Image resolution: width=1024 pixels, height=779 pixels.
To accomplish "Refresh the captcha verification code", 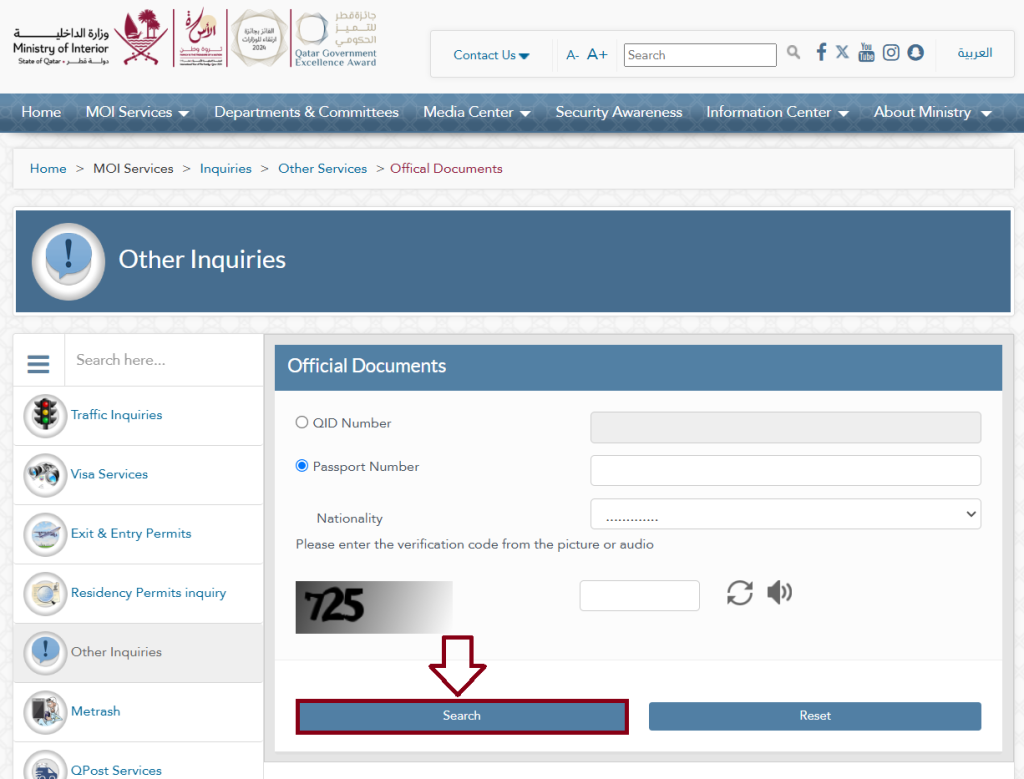I will point(739,593).
